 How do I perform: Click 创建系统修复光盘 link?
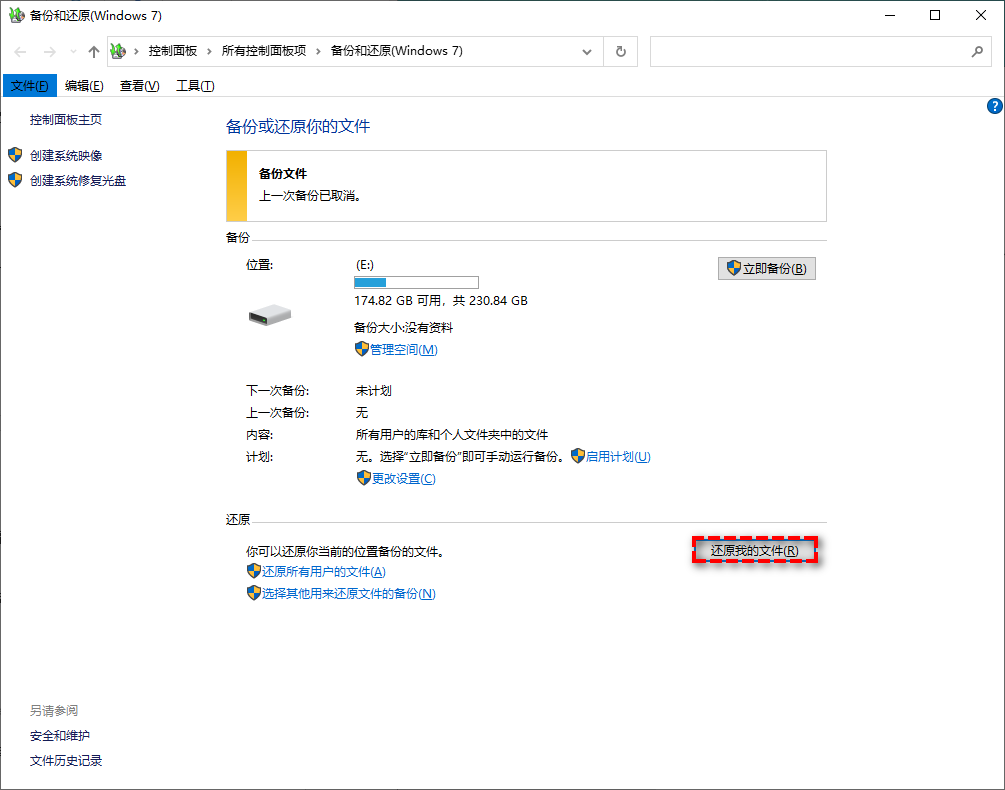78,181
